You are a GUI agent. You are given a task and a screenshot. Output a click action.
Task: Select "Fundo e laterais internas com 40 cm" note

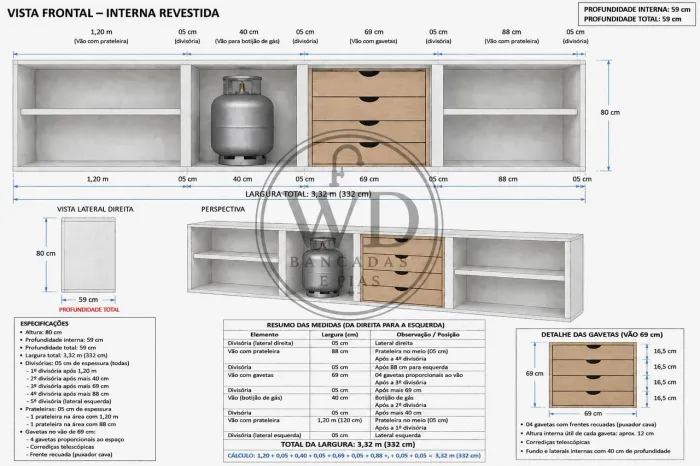pyautogui.click(x=598, y=451)
